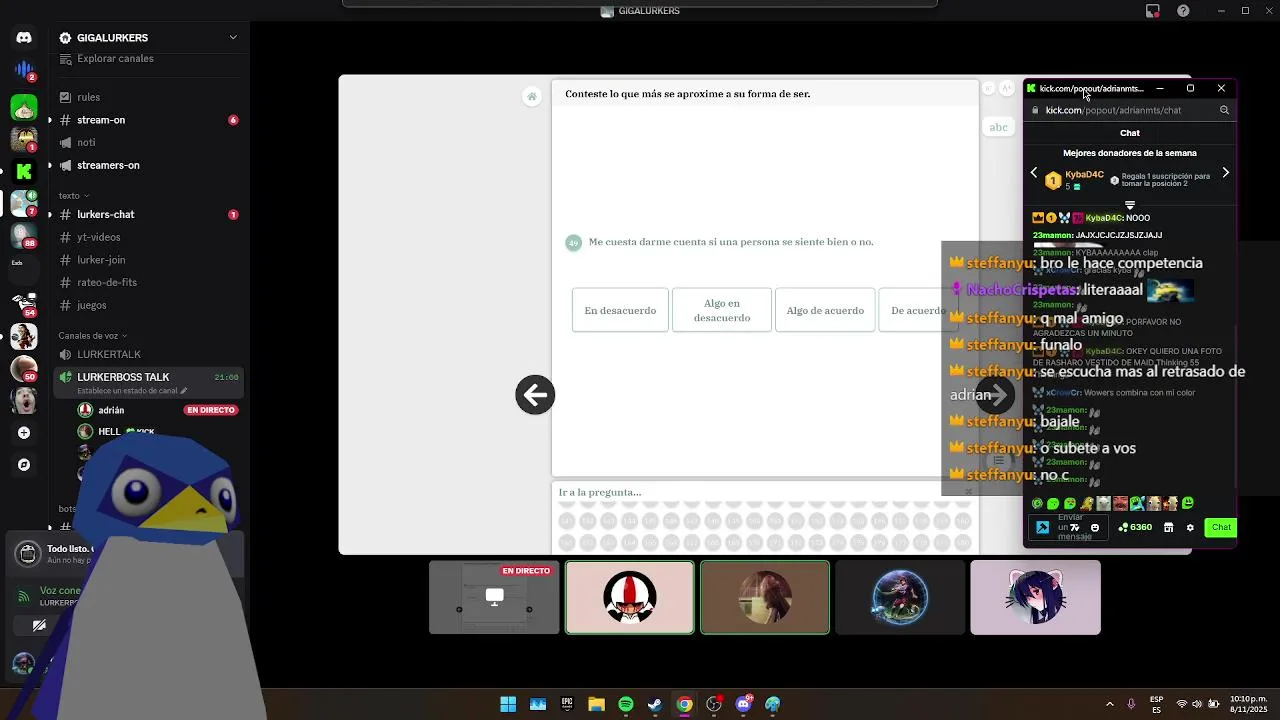
Task: Show hidden system tray icons
Action: tap(1109, 704)
